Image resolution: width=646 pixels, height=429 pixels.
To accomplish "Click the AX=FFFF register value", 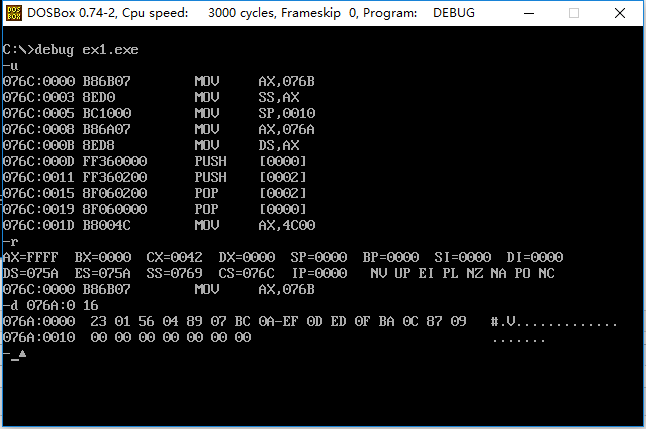I will tap(30, 258).
